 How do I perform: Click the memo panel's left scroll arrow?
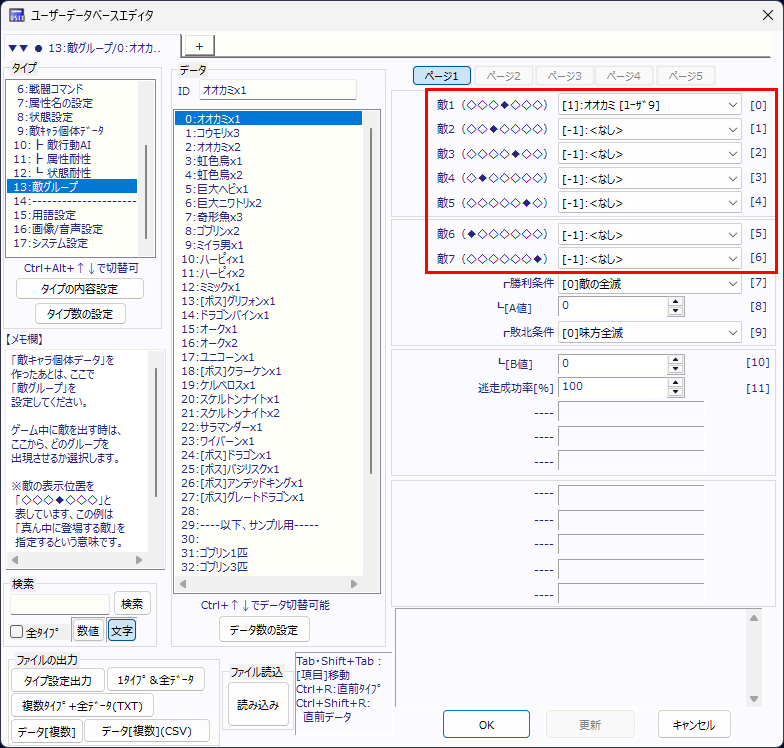point(13,561)
